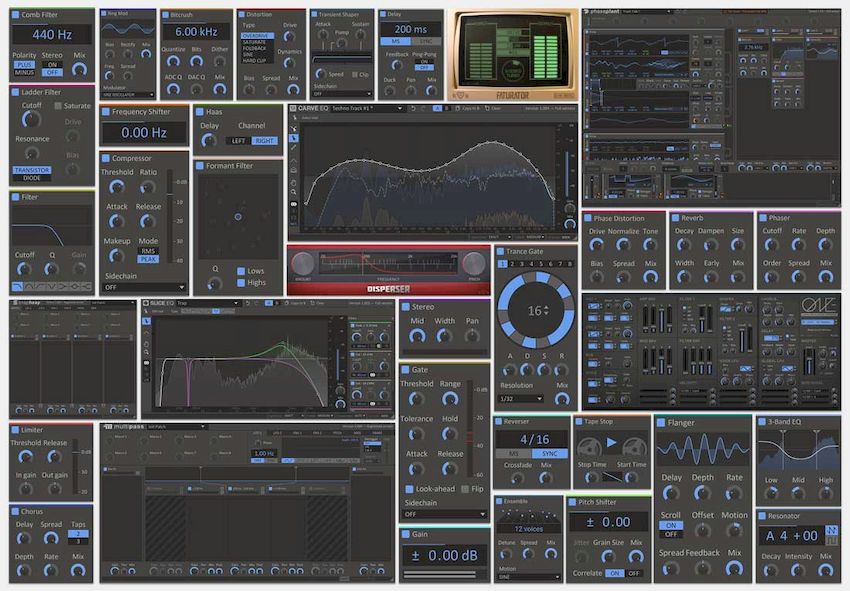Select FOLDBACK in Distortion Type list

(x=257, y=48)
